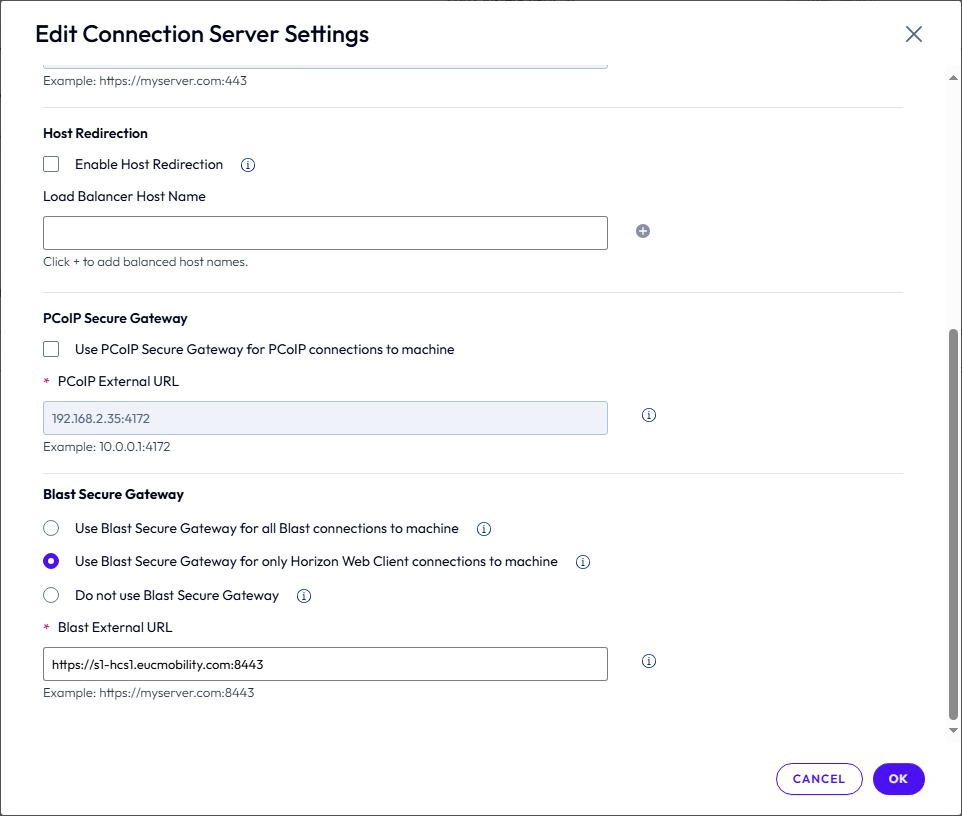Select Blast Secure Gateway for all Blast connections
Screen dimensions: 962x816
coord(51,528)
